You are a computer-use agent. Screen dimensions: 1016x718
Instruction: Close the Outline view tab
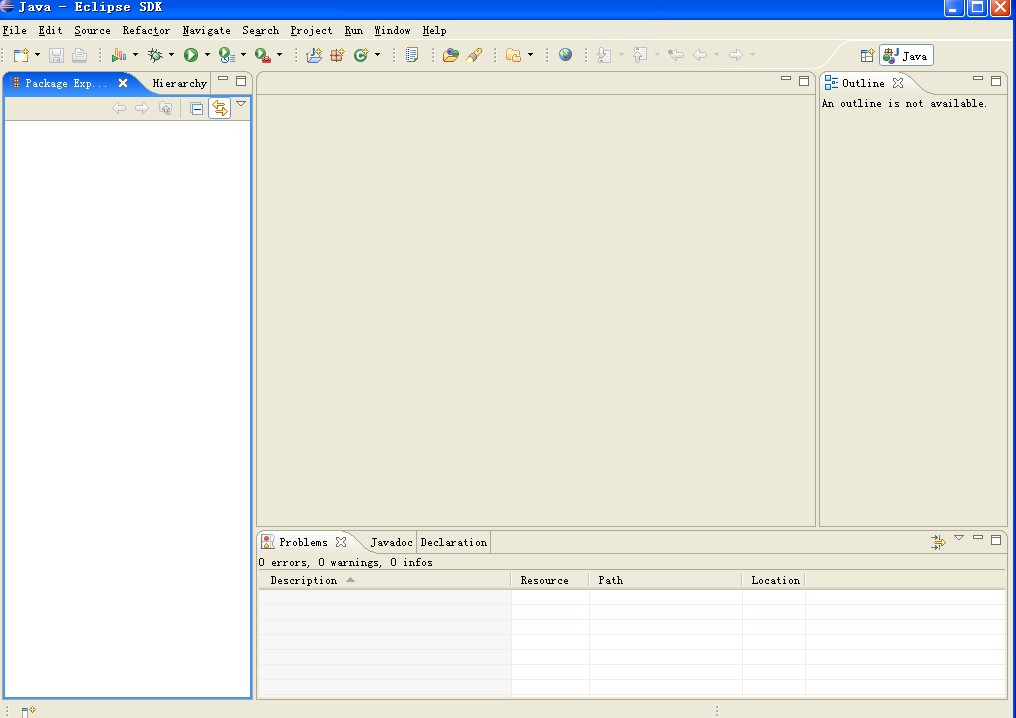click(898, 83)
